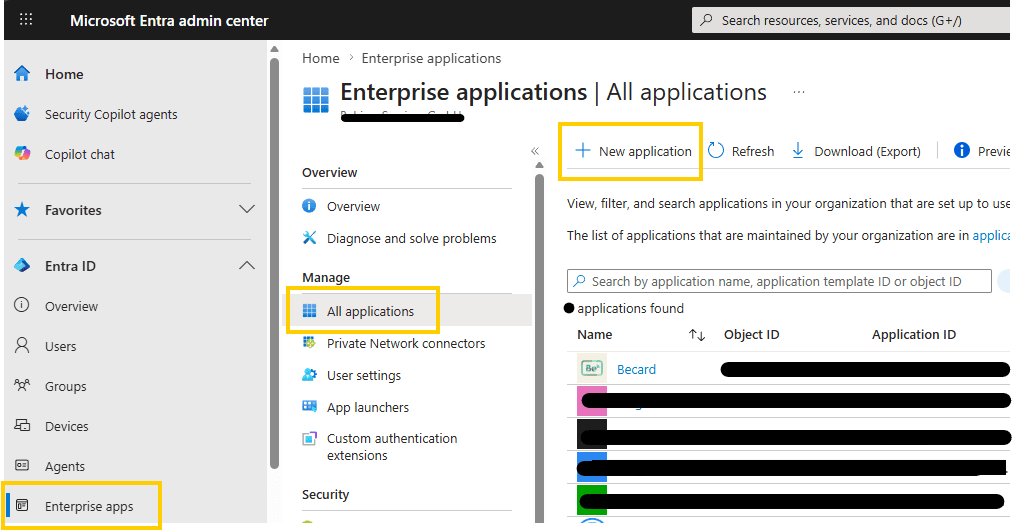The height and width of the screenshot is (531, 1012).
Task: Open Diagnose and solve problems
Action: (413, 238)
